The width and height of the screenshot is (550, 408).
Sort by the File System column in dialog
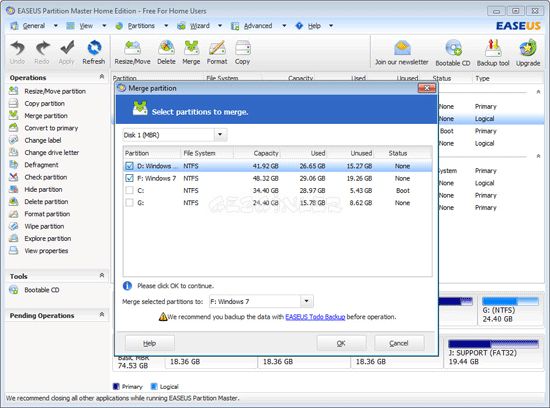click(x=207, y=153)
